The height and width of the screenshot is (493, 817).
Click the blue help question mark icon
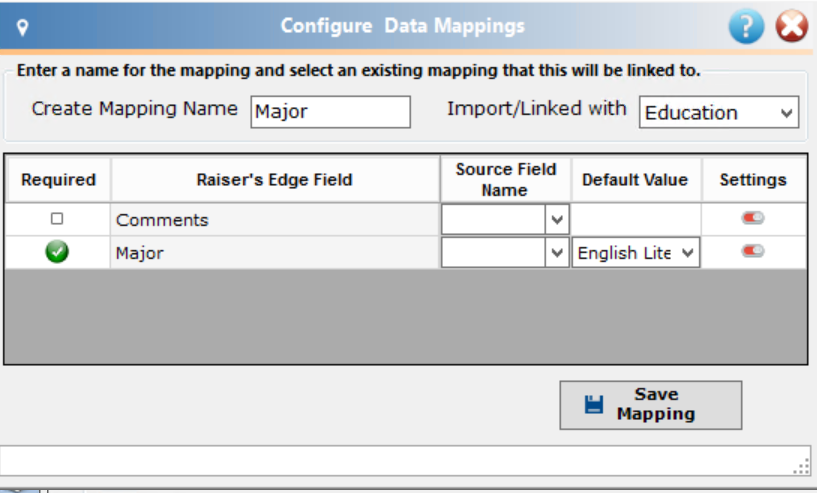pyautogui.click(x=746, y=26)
